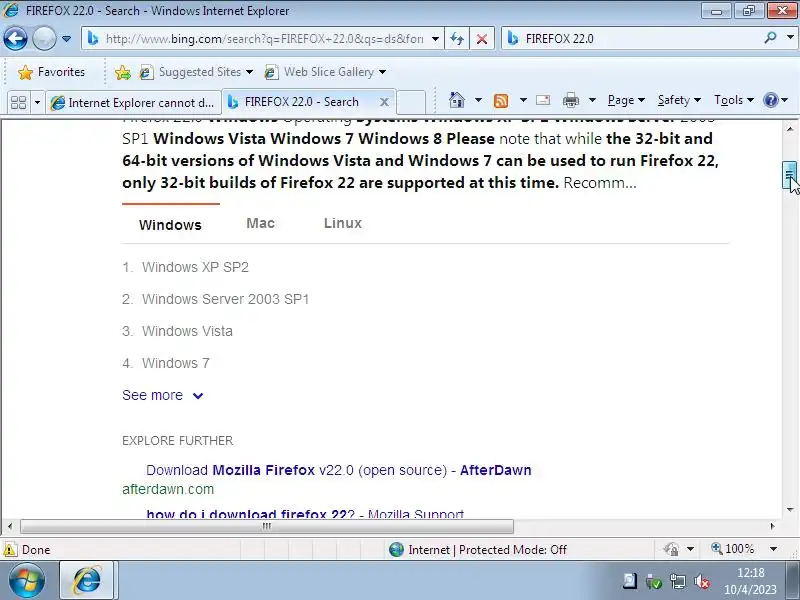Stop loading with the red X icon
Viewport: 800px width, 600px height.
coord(482,39)
